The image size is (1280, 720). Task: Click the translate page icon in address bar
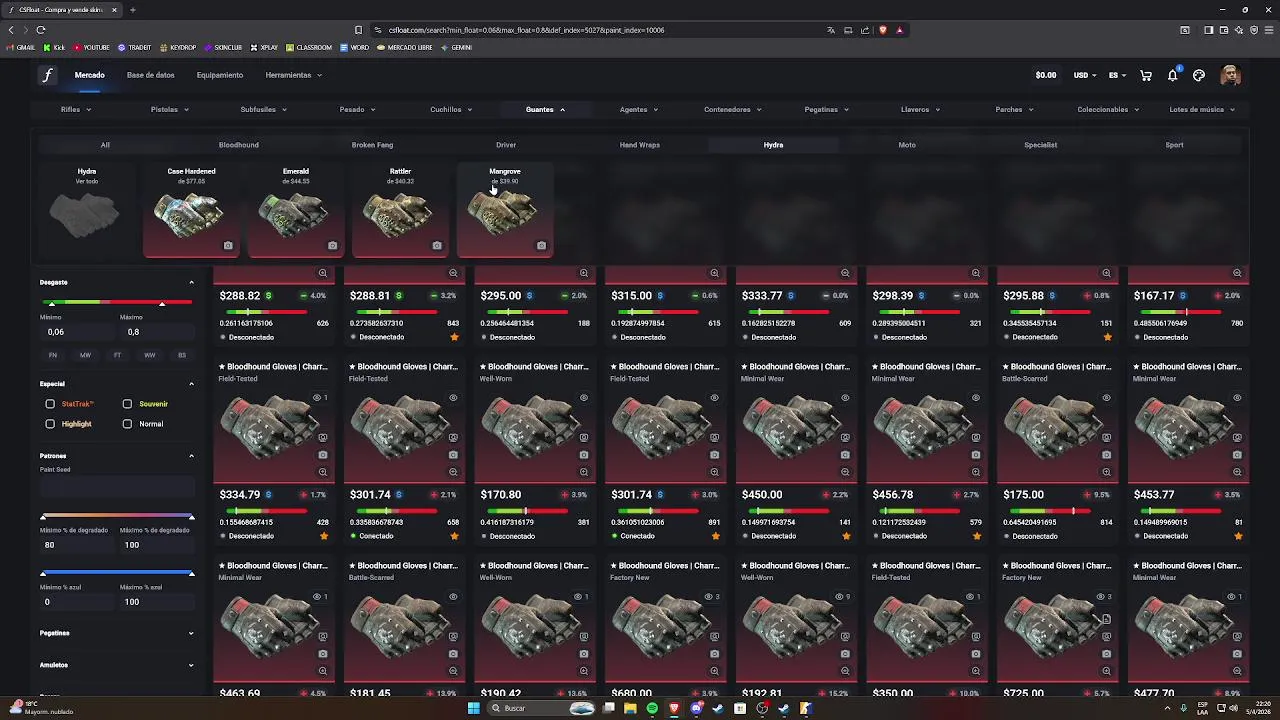tap(831, 30)
